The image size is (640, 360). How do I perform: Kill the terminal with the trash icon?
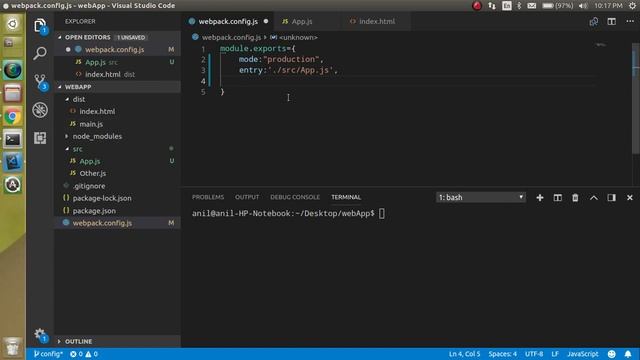pyautogui.click(x=575, y=198)
